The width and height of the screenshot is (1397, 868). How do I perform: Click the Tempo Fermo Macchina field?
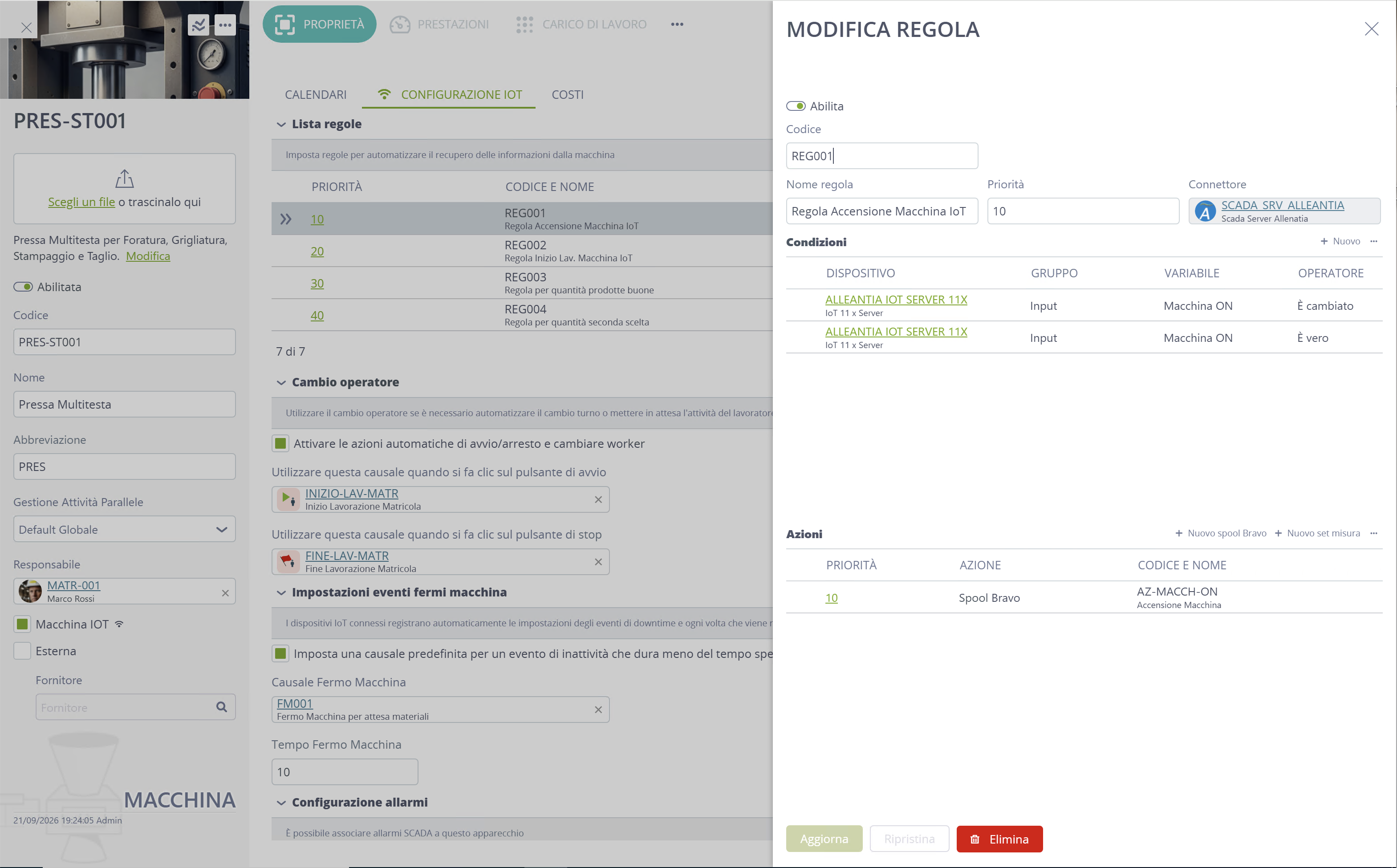tap(345, 772)
